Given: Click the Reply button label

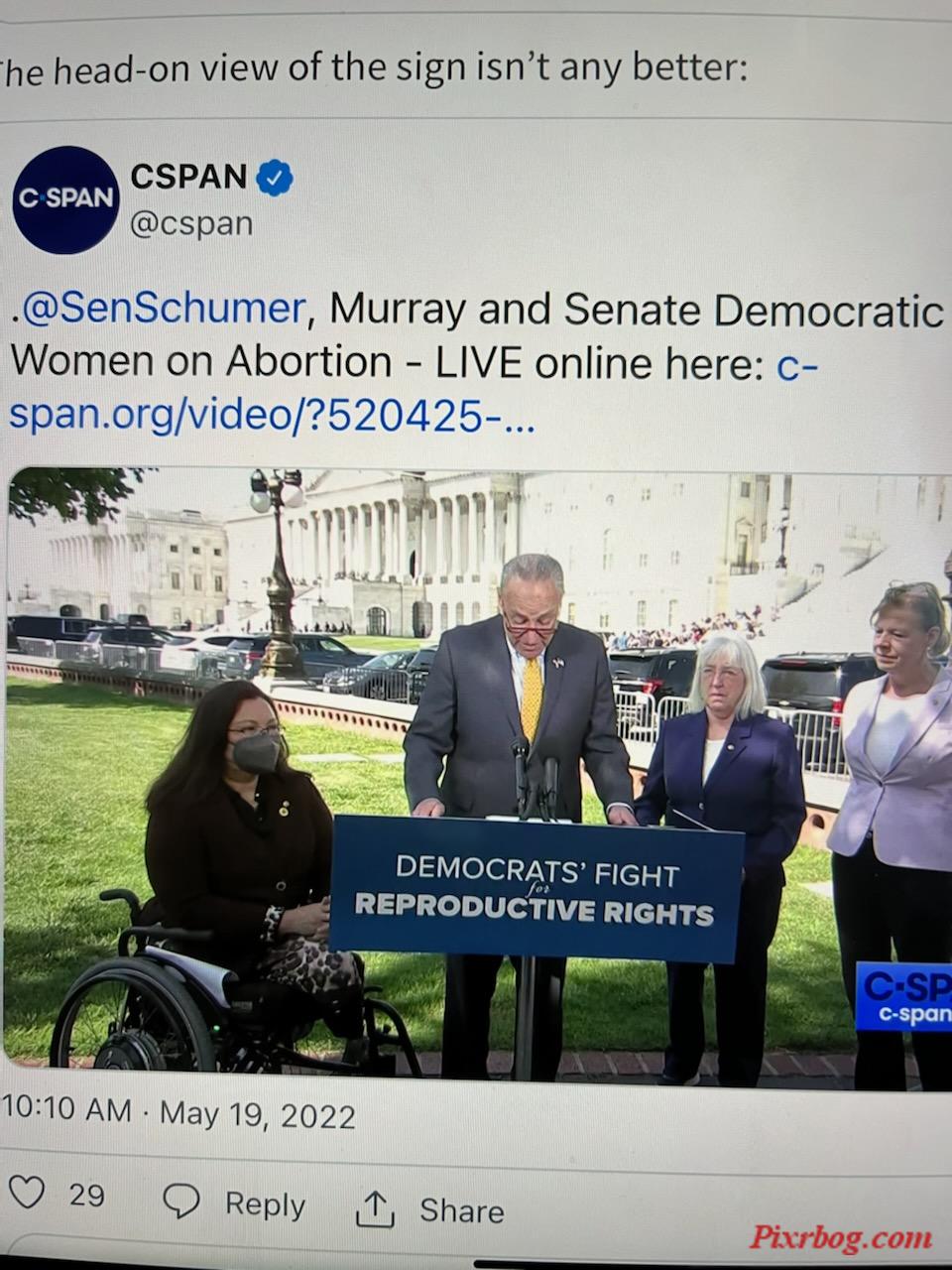Looking at the screenshot, I should point(264,1204).
